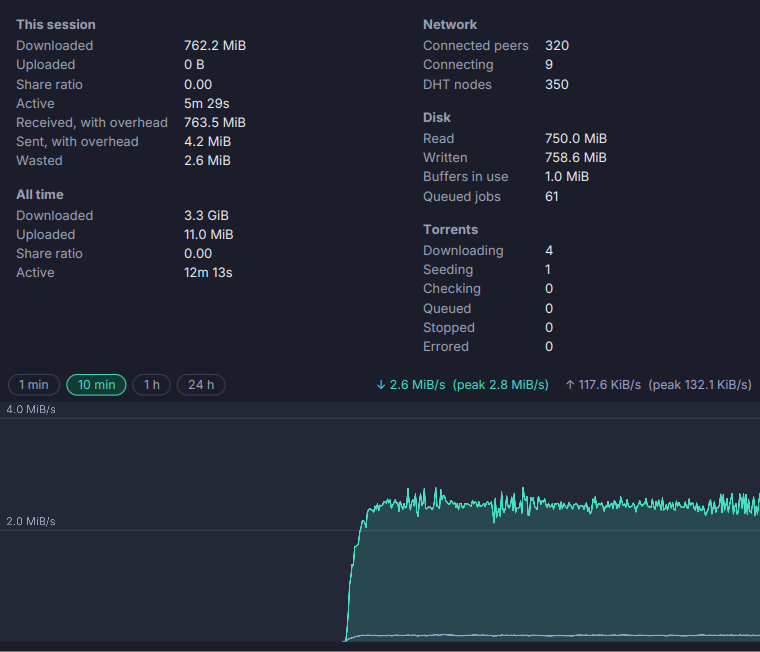The image size is (760, 652).
Task: Click the Network heading
Action: [450, 25]
